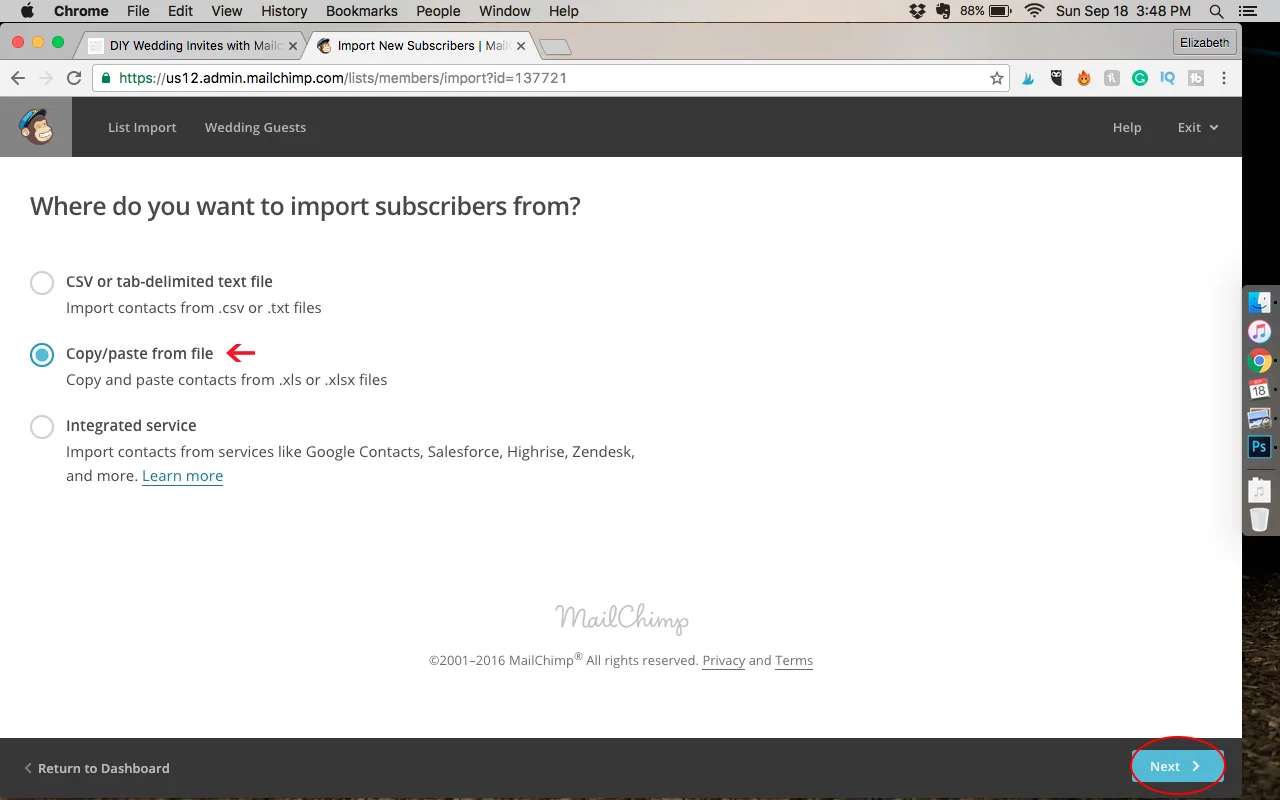Open the Chrome File menu
Screen dimensions: 1280x800
click(138, 11)
